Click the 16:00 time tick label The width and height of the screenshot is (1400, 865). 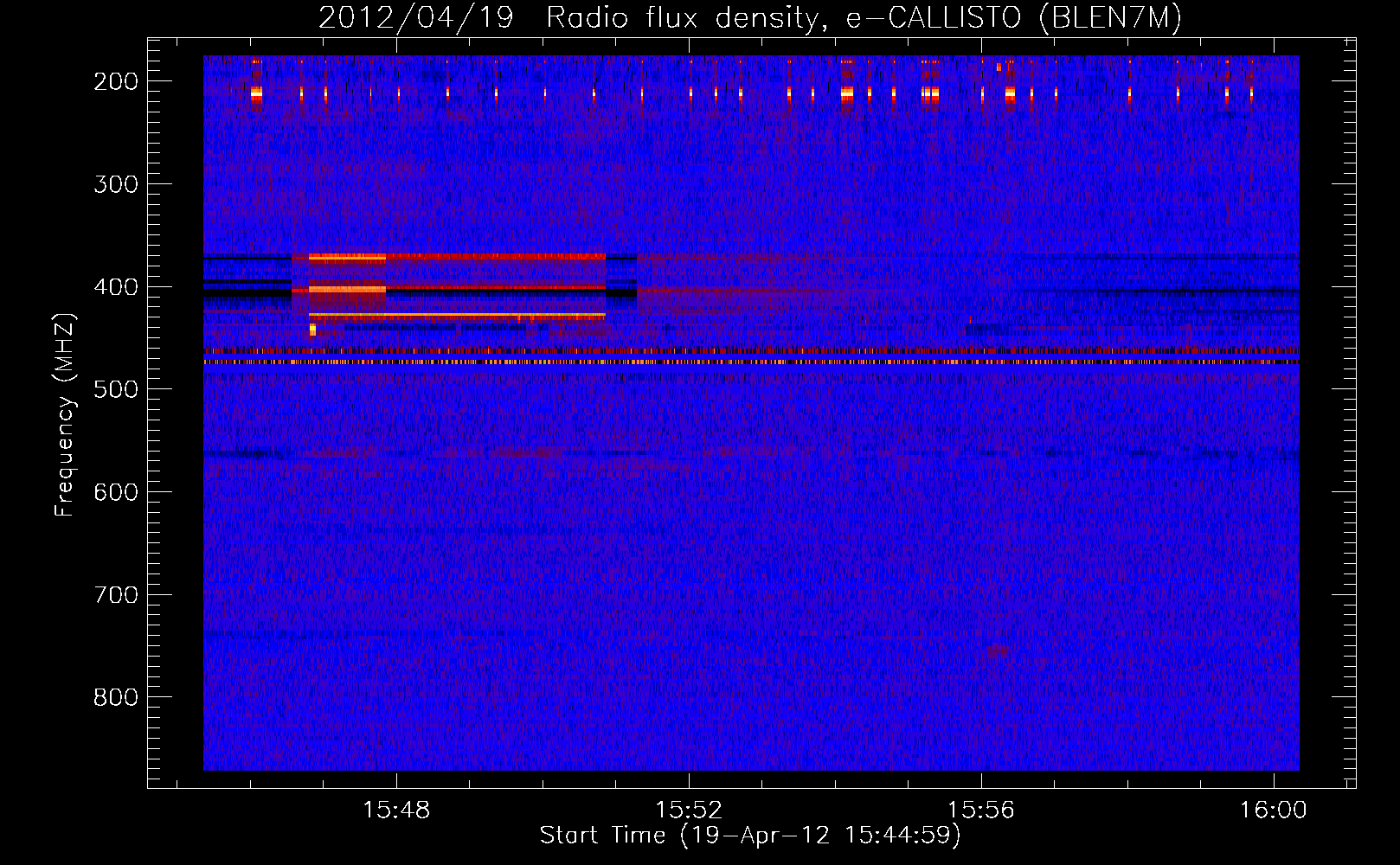tap(1273, 811)
